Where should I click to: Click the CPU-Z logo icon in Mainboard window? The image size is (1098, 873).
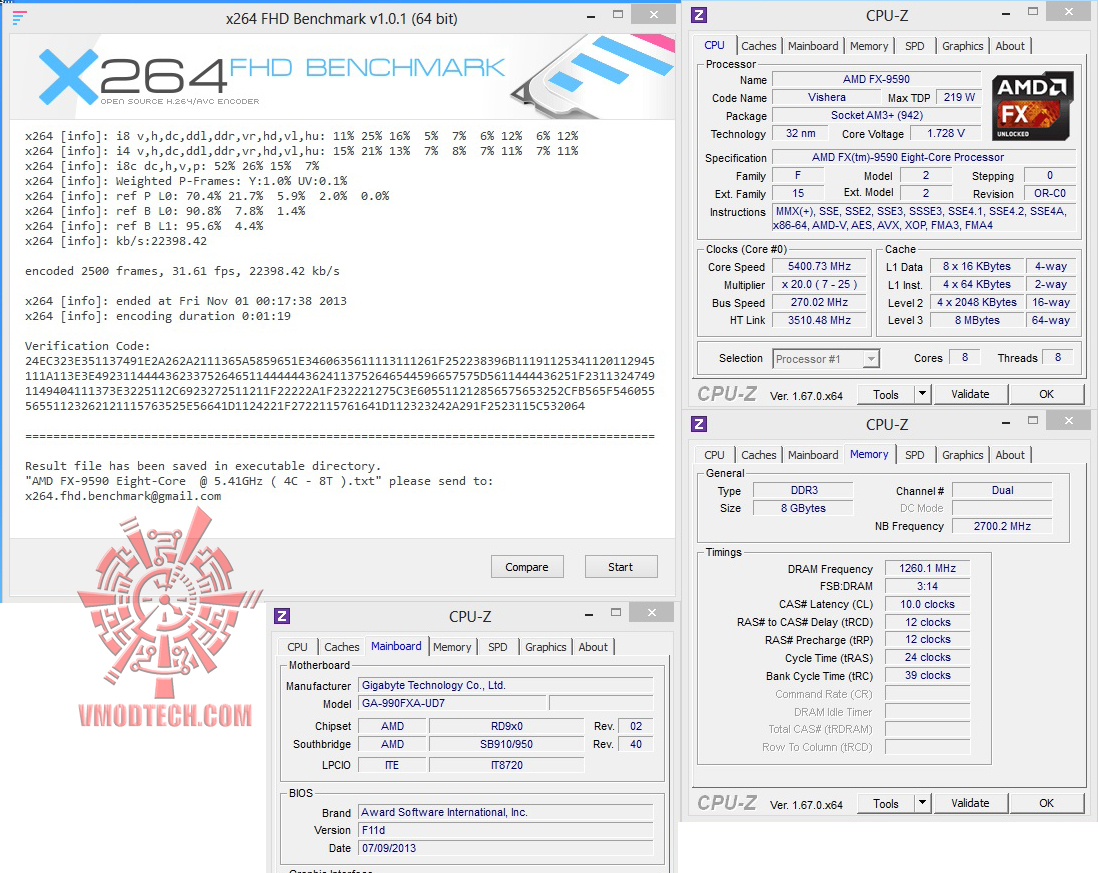282,616
